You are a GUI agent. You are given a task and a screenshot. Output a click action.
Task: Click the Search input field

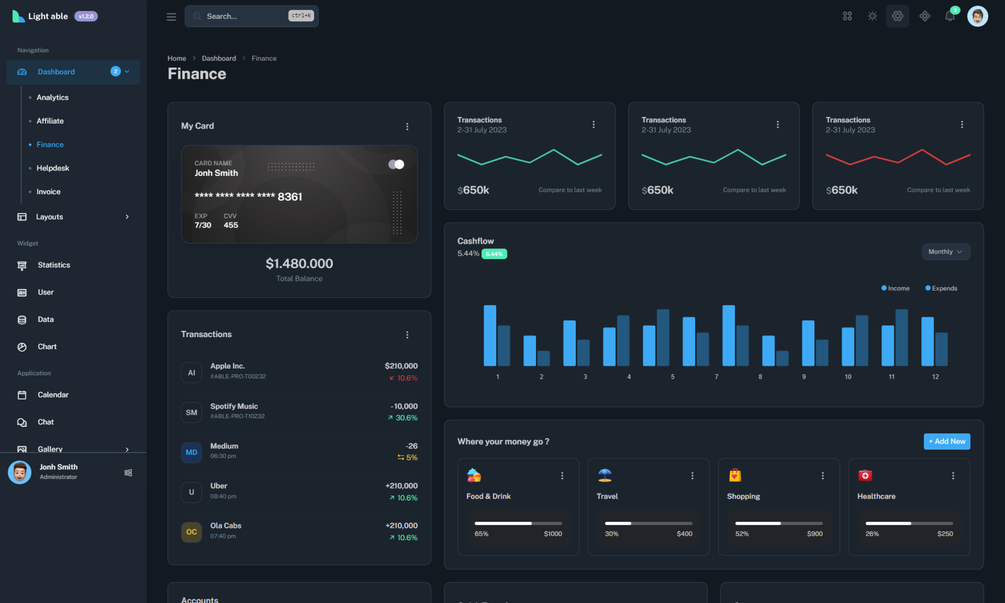pos(252,16)
